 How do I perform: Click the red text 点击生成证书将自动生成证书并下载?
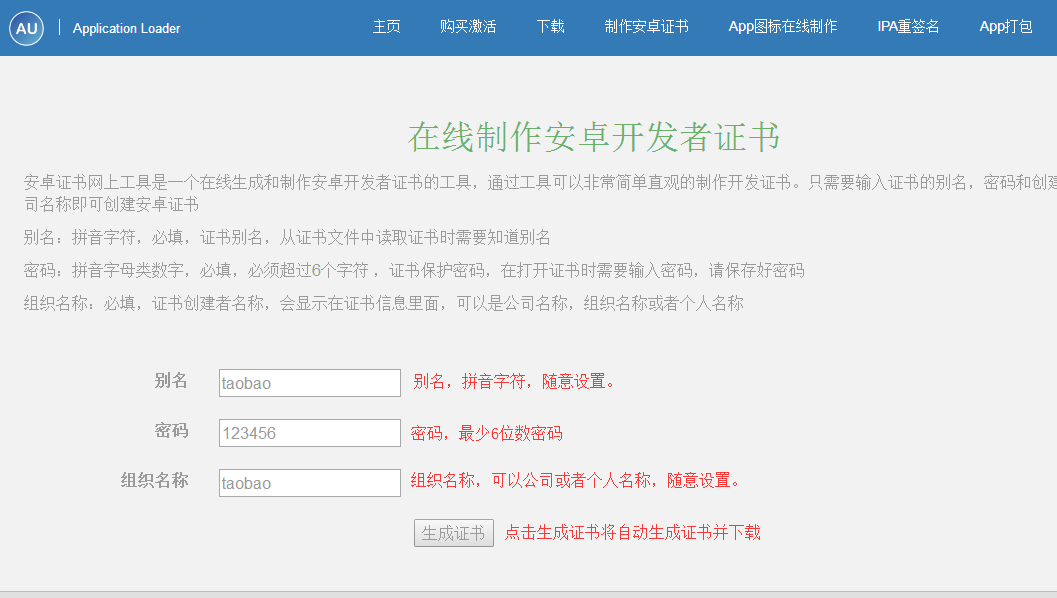632,533
